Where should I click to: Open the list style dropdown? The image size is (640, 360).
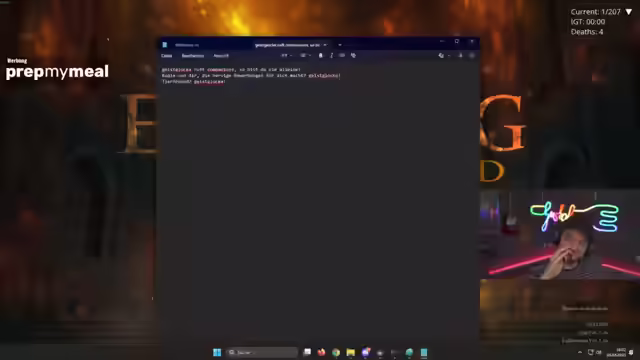[305, 56]
